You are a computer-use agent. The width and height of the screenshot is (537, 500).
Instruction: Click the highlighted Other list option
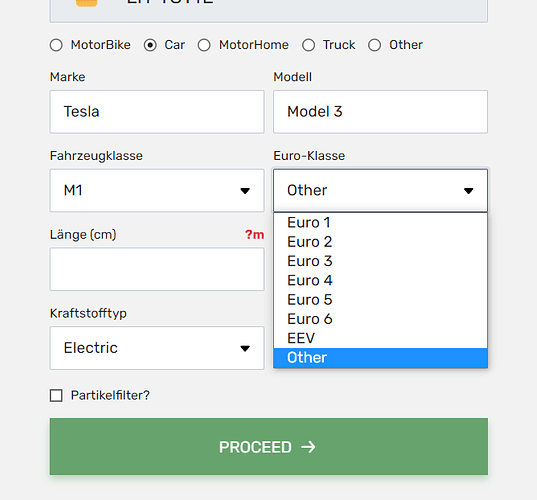pos(380,358)
